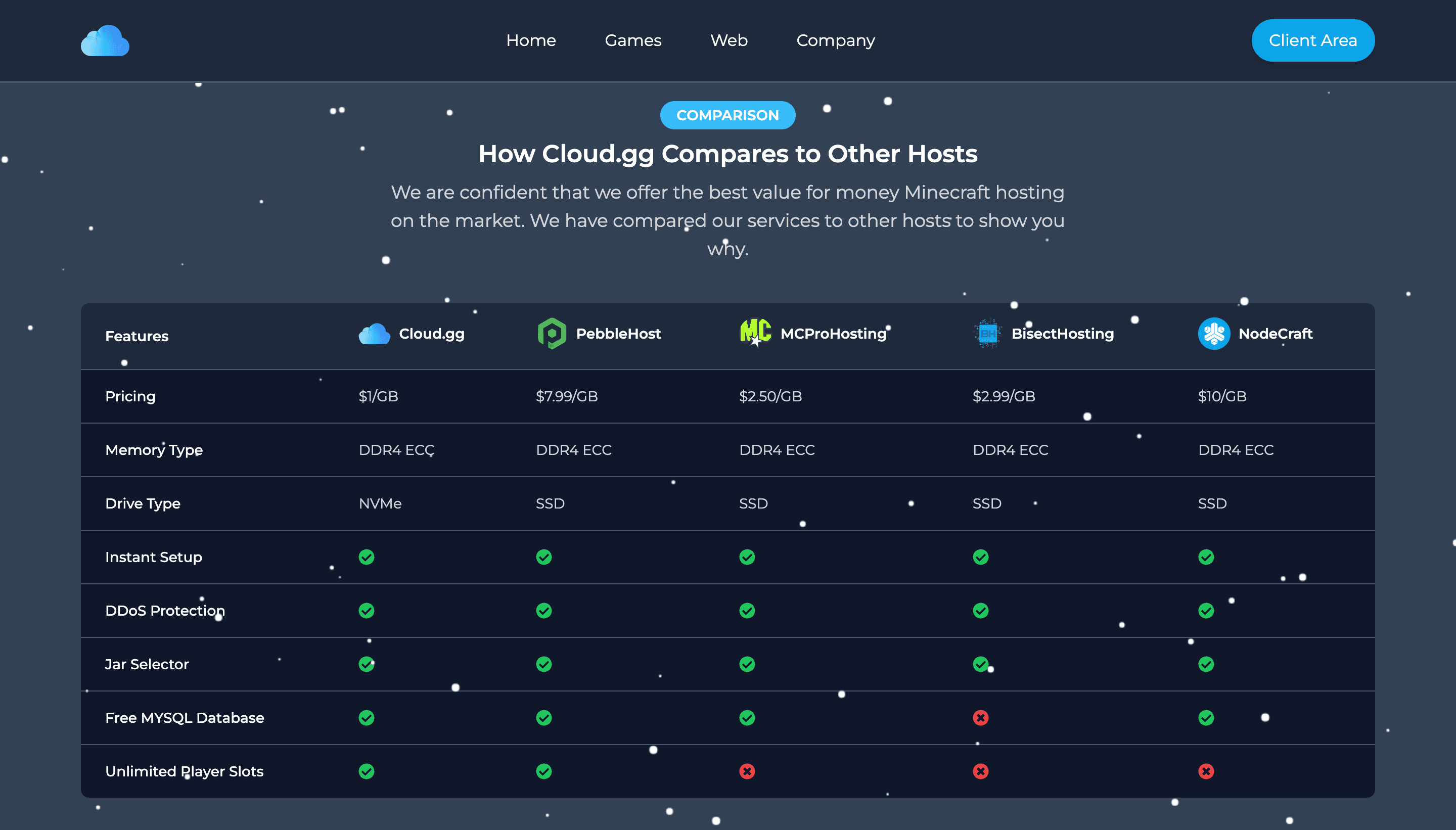
Task: Click BisectHosting DDoS Protection checkmark
Action: [x=981, y=611]
